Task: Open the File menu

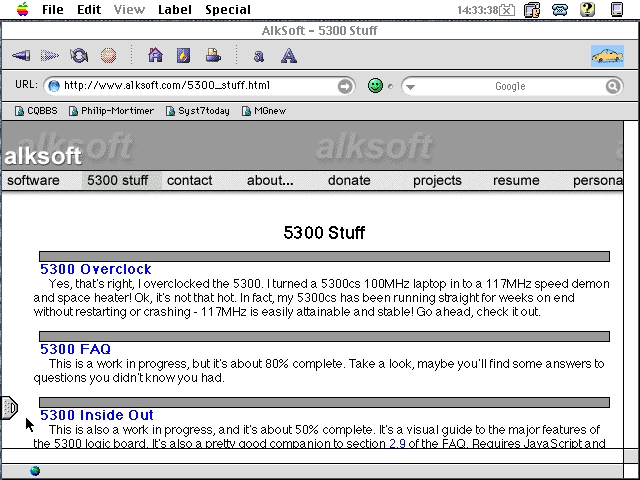Action: click(53, 9)
